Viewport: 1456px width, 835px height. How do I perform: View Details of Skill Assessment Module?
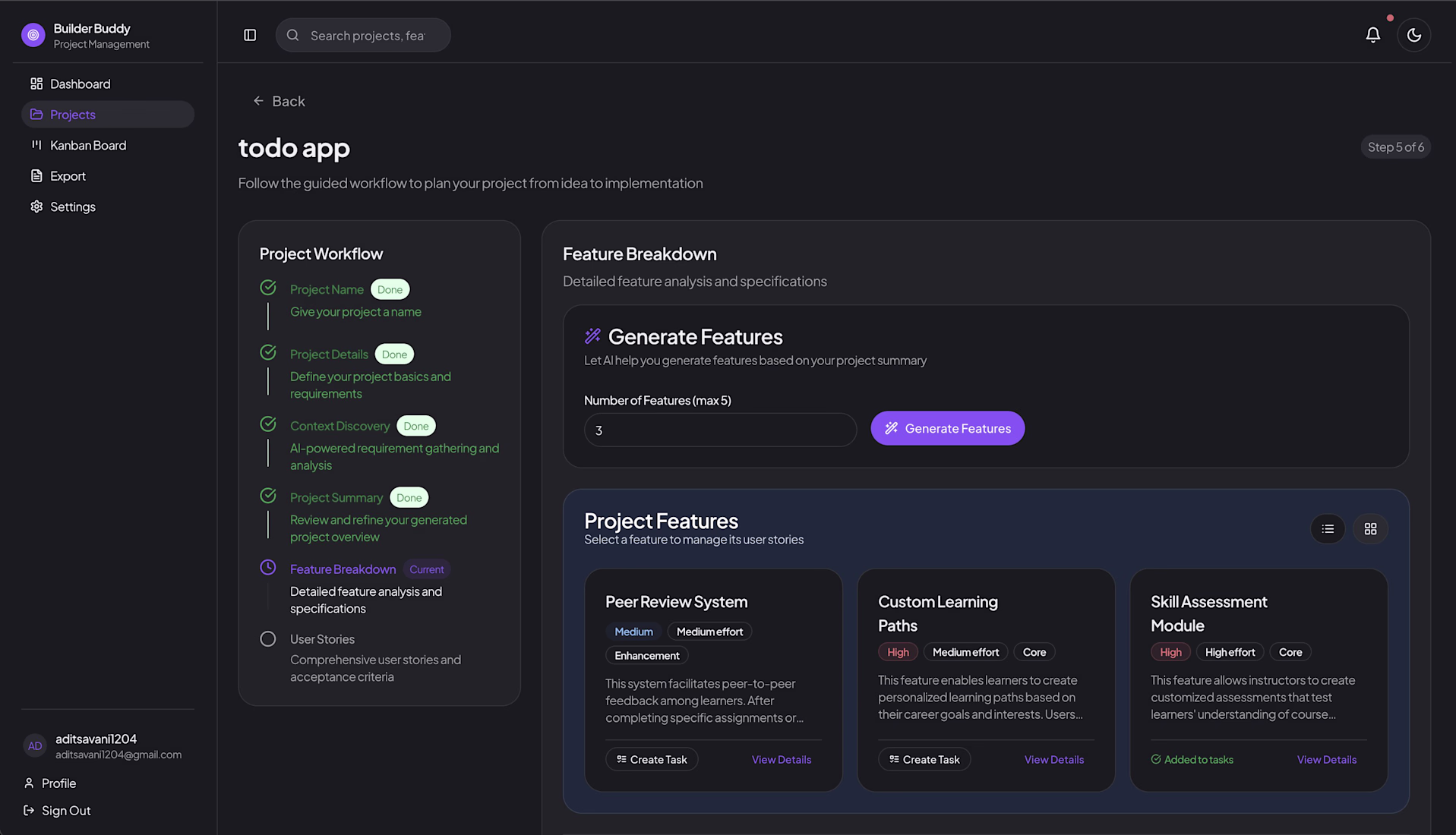click(1326, 759)
